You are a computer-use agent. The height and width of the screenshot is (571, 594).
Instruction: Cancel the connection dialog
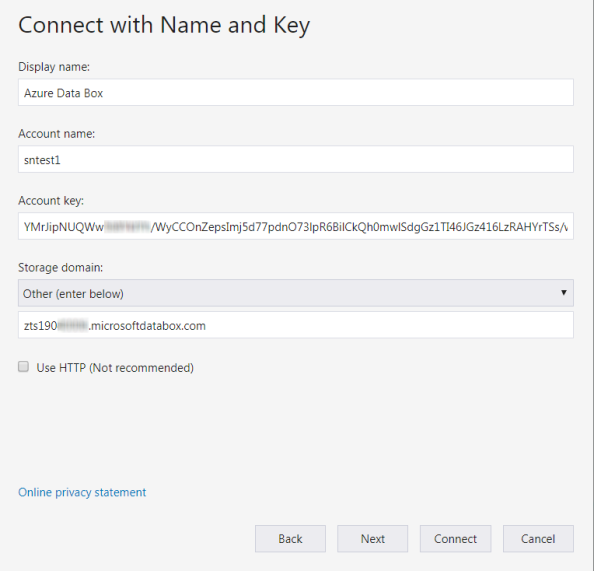538,539
